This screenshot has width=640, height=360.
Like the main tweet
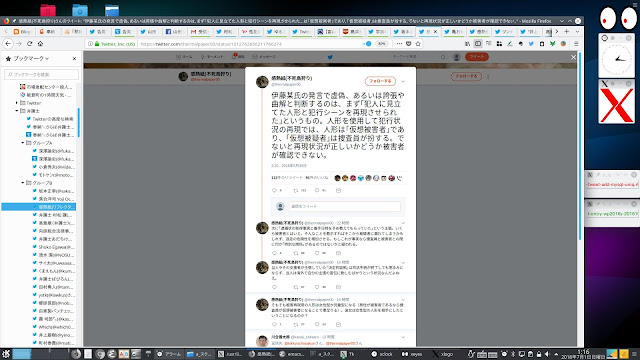pyautogui.click(x=317, y=191)
